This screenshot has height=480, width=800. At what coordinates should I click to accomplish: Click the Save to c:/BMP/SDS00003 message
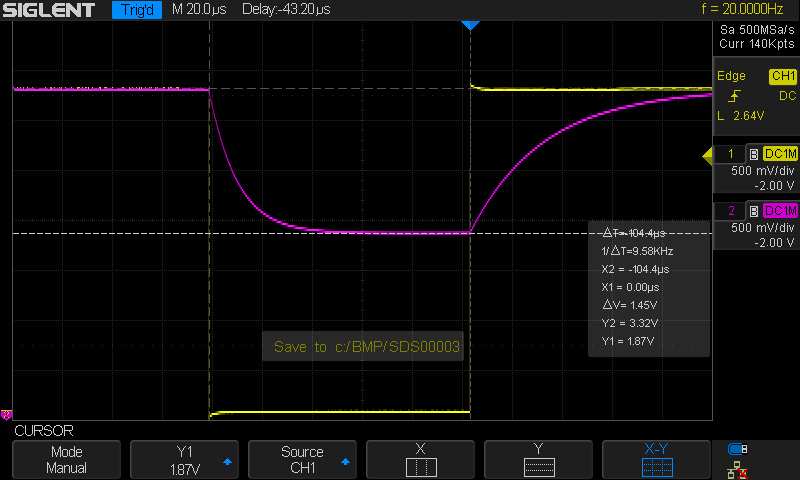click(x=363, y=347)
